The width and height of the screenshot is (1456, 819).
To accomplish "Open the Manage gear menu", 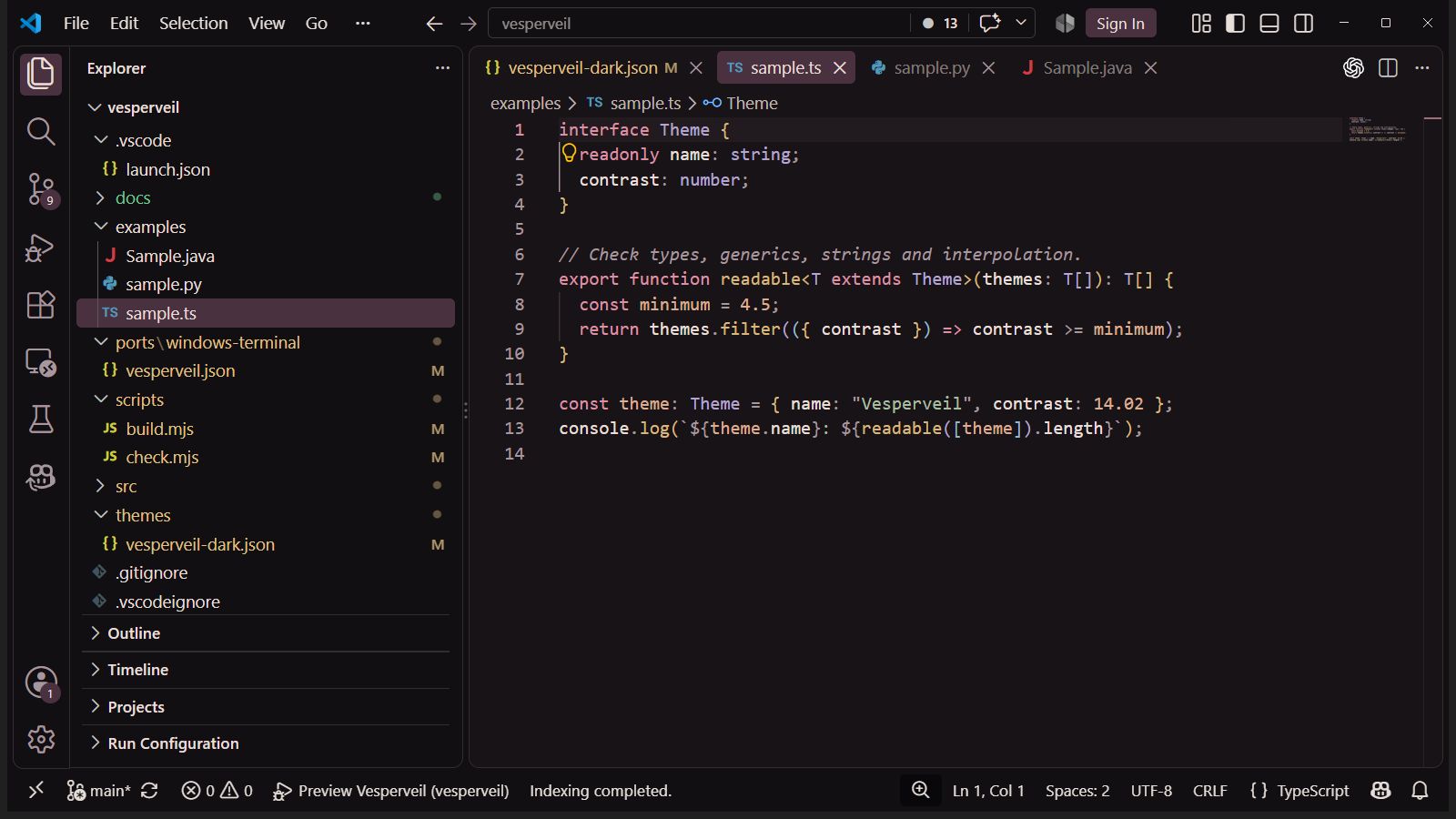I will 41,739.
